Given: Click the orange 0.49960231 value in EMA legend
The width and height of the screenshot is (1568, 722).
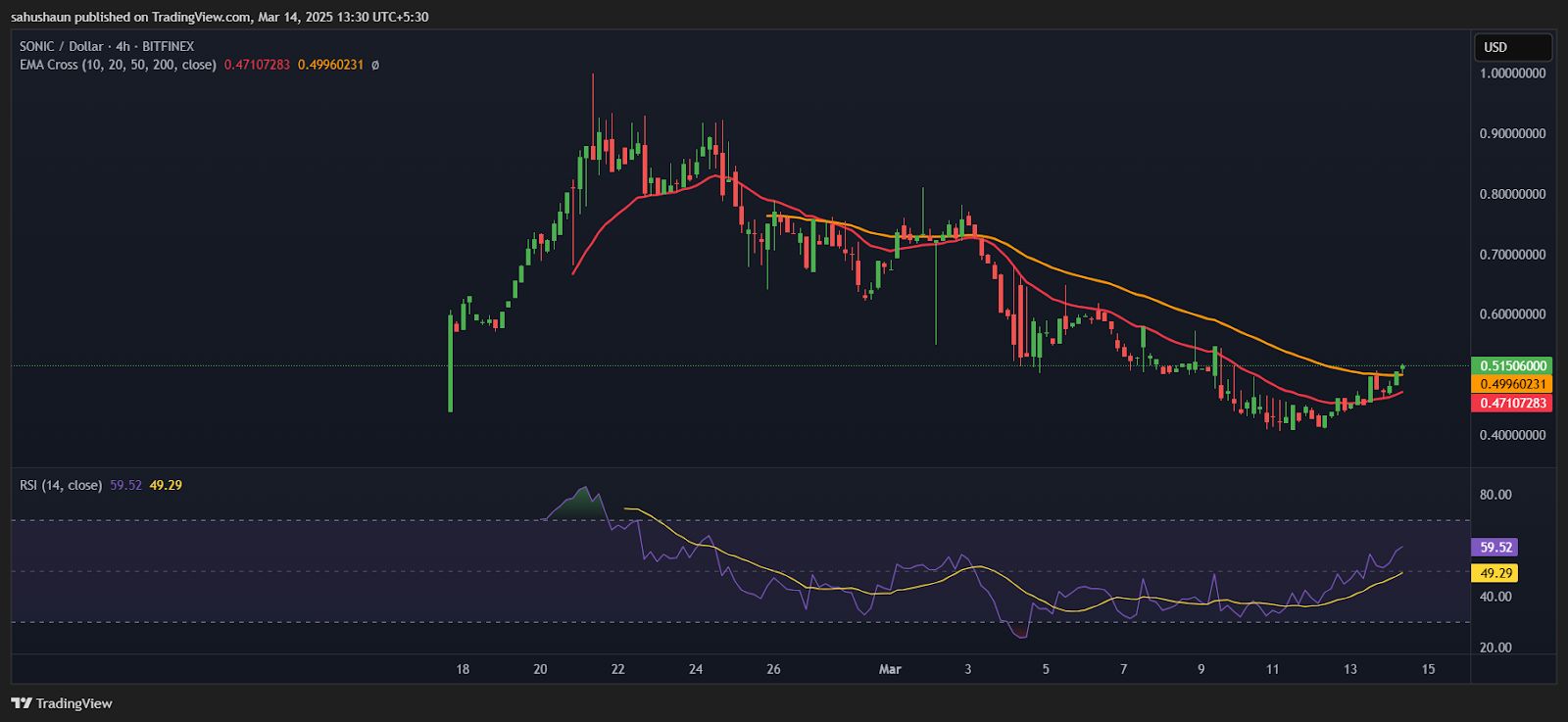Looking at the screenshot, I should tap(330, 65).
